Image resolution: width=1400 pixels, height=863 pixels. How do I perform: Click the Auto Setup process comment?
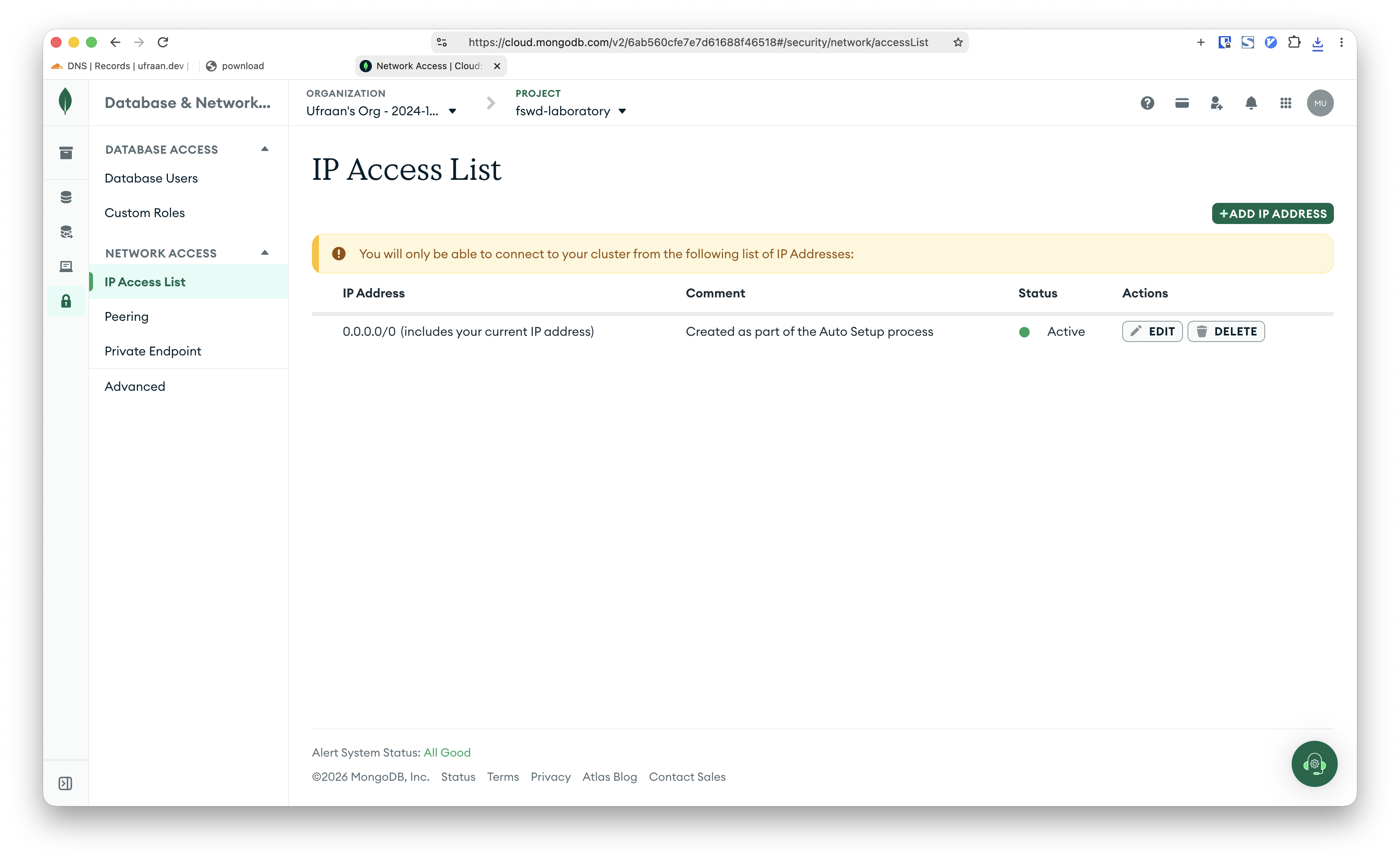pyautogui.click(x=809, y=332)
